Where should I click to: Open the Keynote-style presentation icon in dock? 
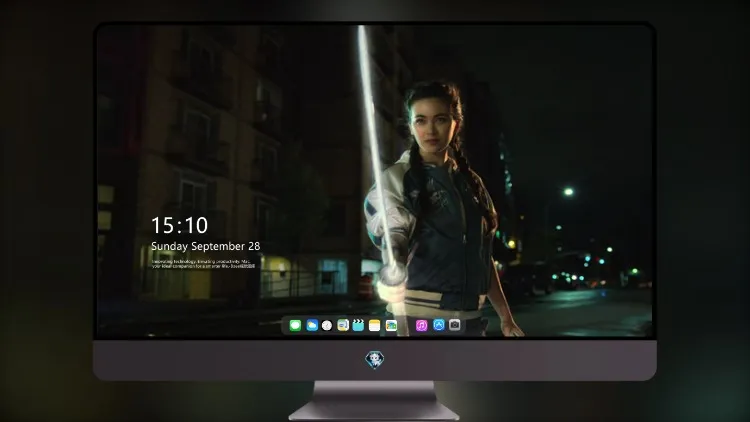[343, 326]
